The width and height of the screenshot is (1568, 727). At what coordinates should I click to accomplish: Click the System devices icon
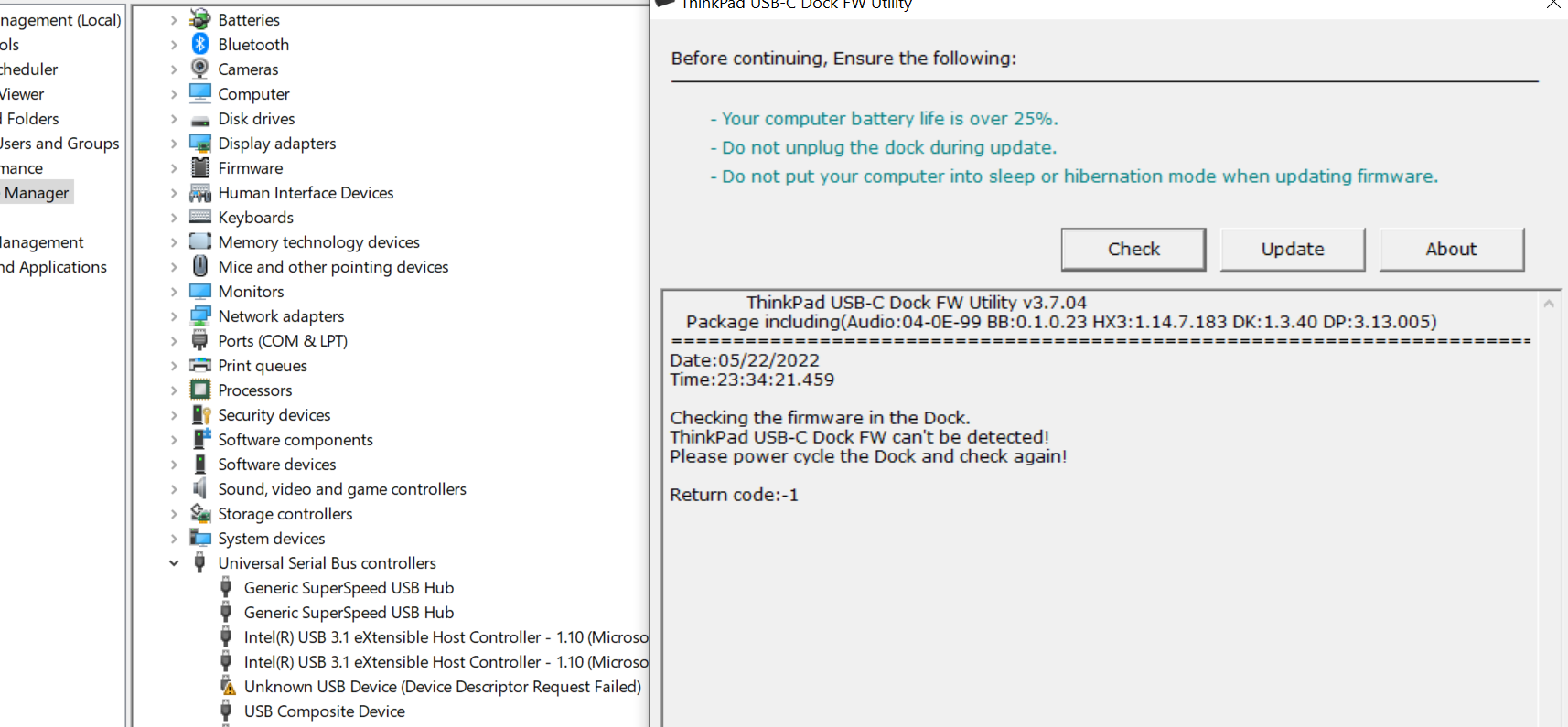[200, 538]
